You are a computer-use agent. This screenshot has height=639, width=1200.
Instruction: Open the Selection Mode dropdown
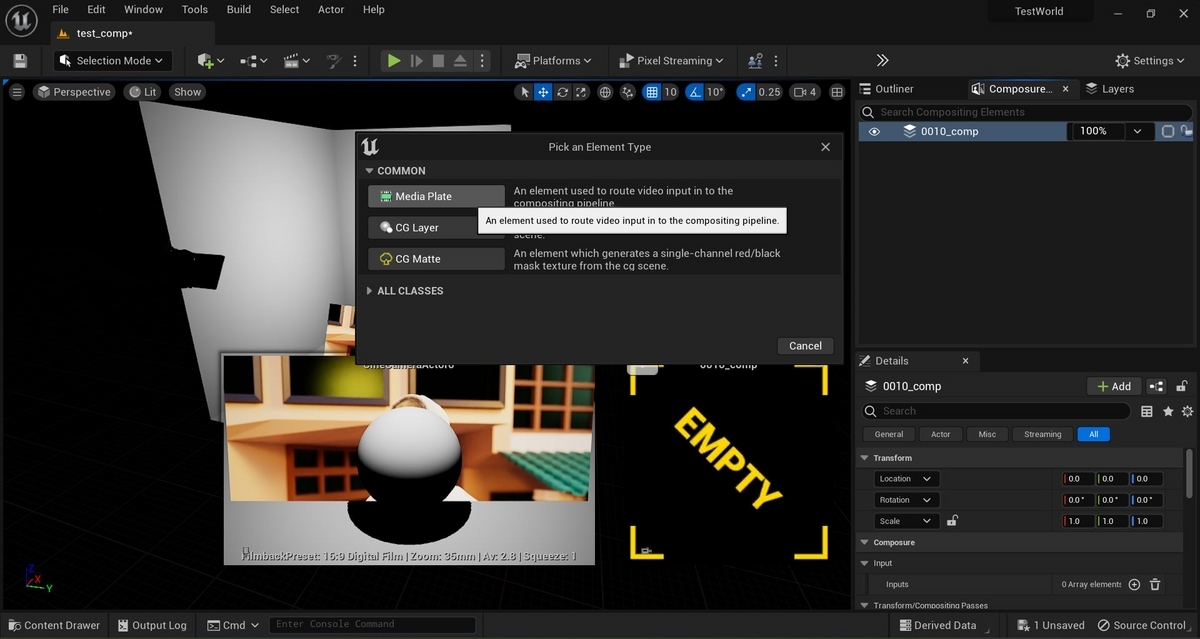(113, 61)
